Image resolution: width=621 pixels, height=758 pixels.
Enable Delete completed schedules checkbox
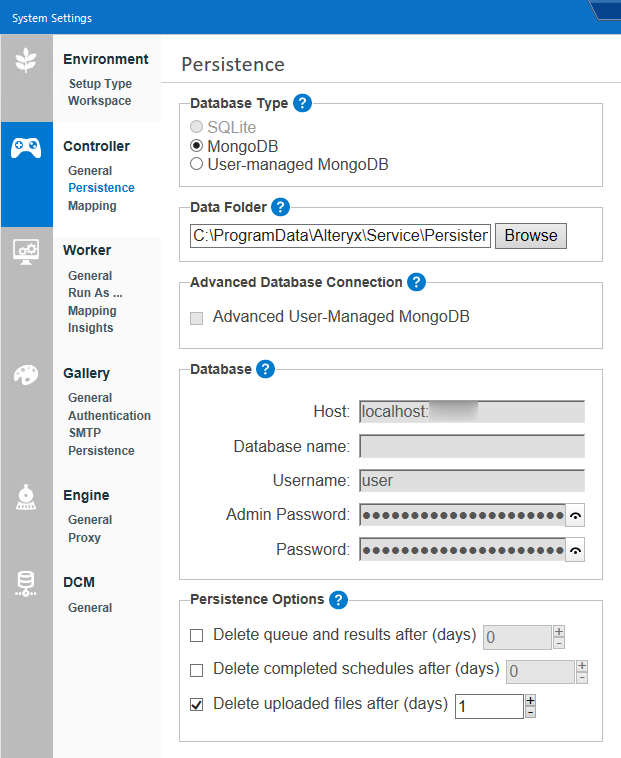coord(196,670)
